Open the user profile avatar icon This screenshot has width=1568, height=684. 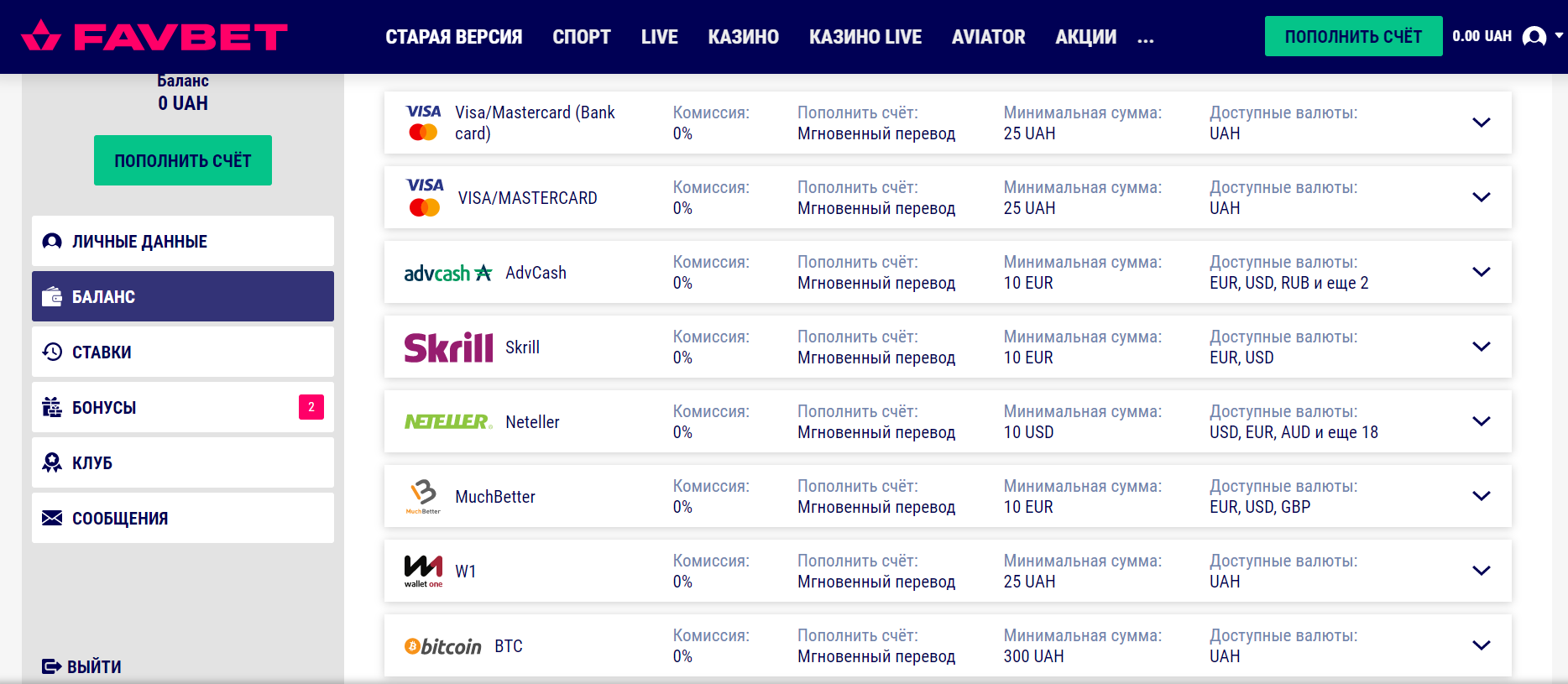coord(1534,36)
